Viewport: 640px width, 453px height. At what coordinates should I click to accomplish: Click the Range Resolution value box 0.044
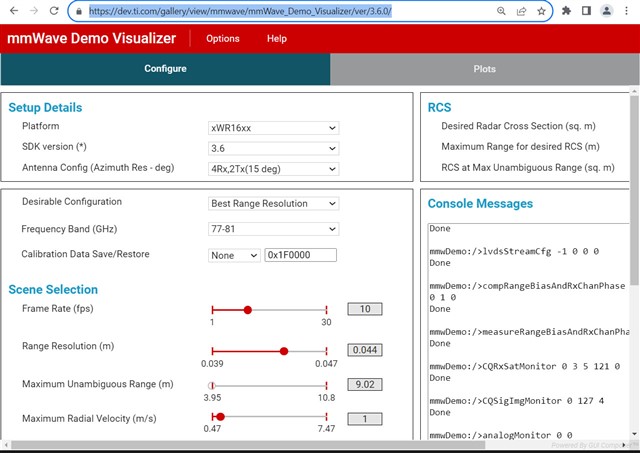pyautogui.click(x=365, y=350)
